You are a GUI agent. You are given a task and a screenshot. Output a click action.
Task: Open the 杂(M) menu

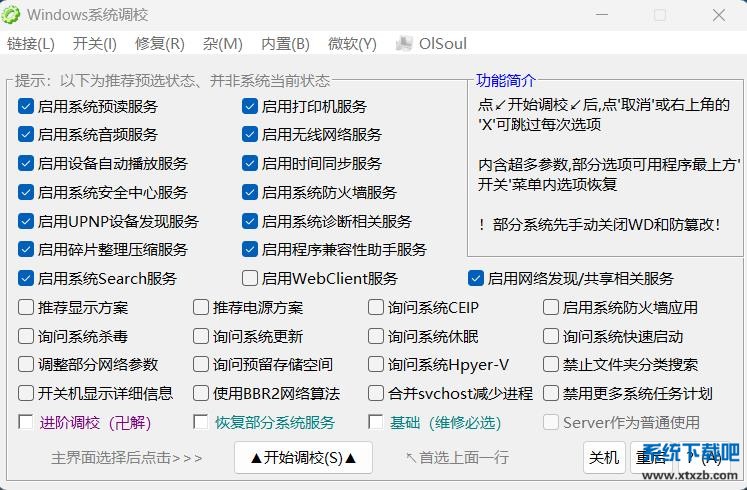coord(222,44)
